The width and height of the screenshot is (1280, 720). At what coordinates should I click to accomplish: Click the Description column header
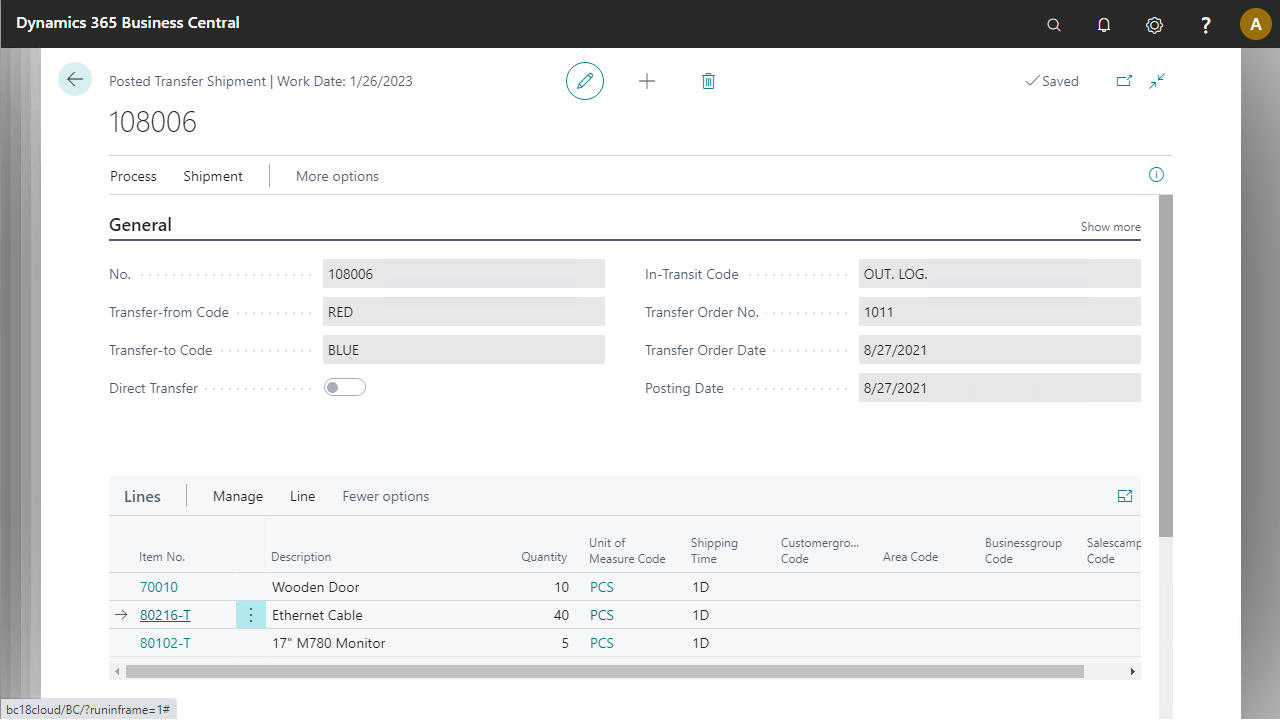[301, 557]
